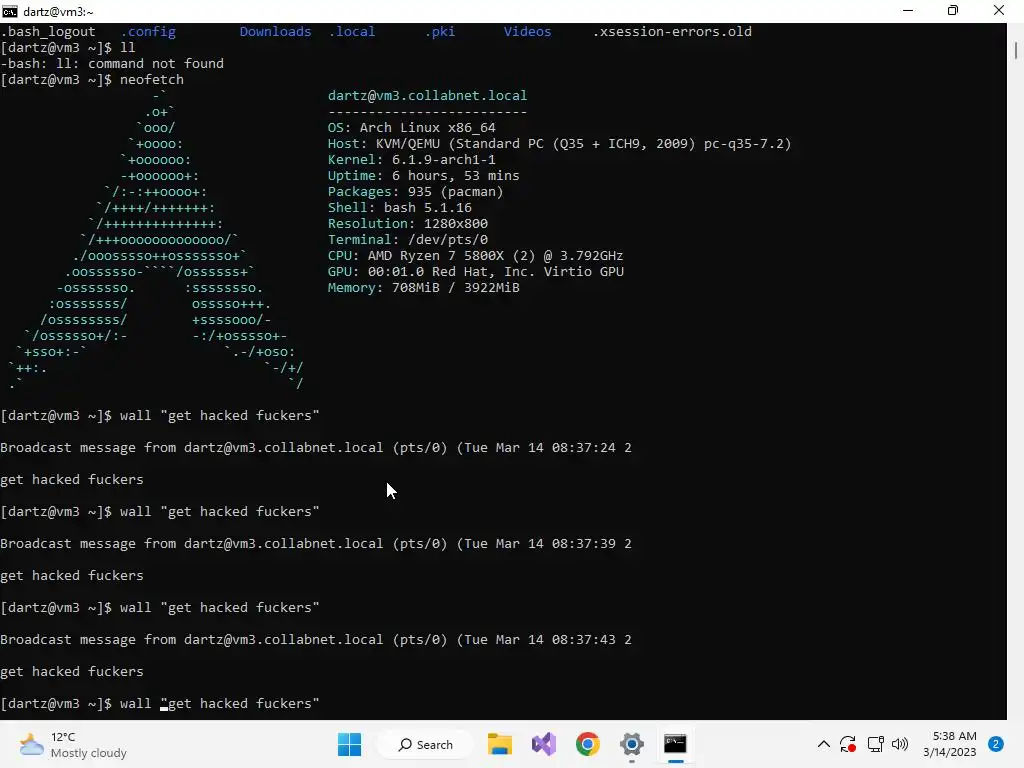Click the 'Packages: 935 (pacman)' line
Viewport: 1024px width, 768px height.
[415, 191]
